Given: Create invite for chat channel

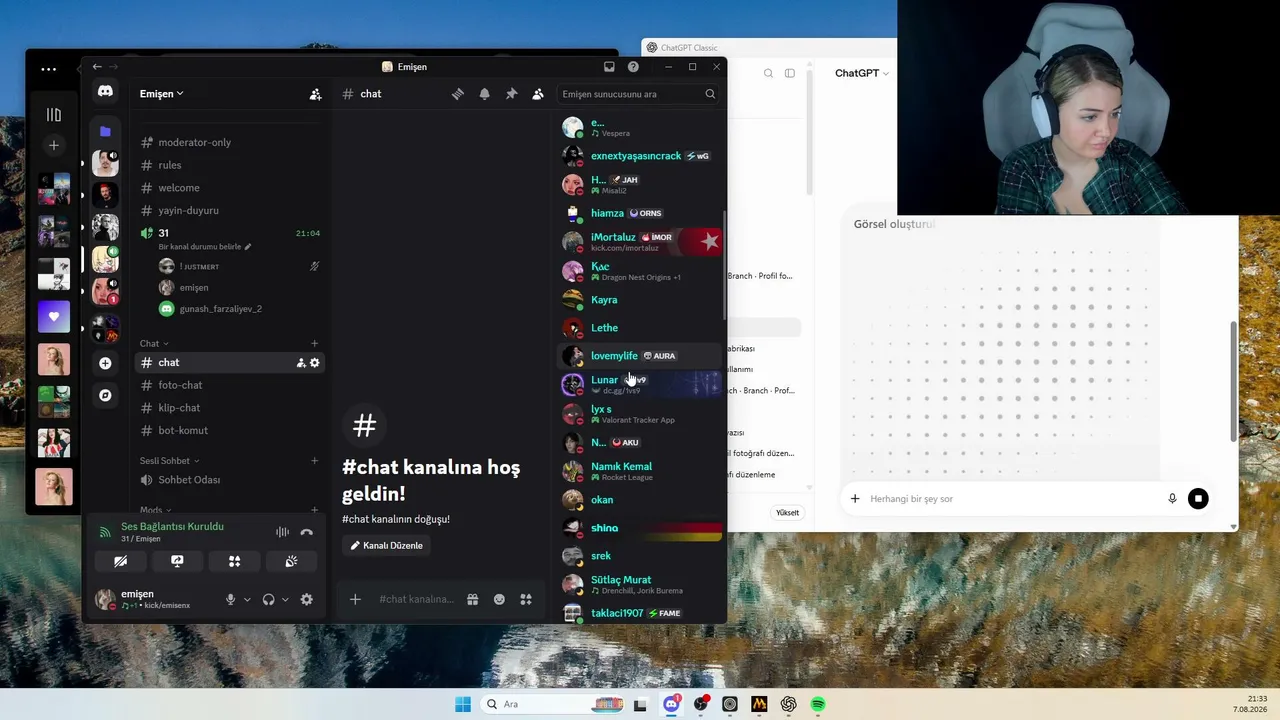Looking at the screenshot, I should point(301,363).
